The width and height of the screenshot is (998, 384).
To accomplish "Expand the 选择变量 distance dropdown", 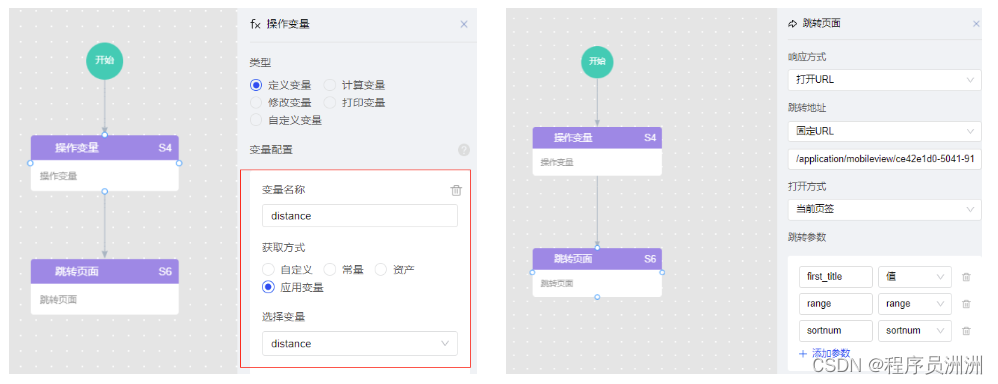I will pos(360,343).
